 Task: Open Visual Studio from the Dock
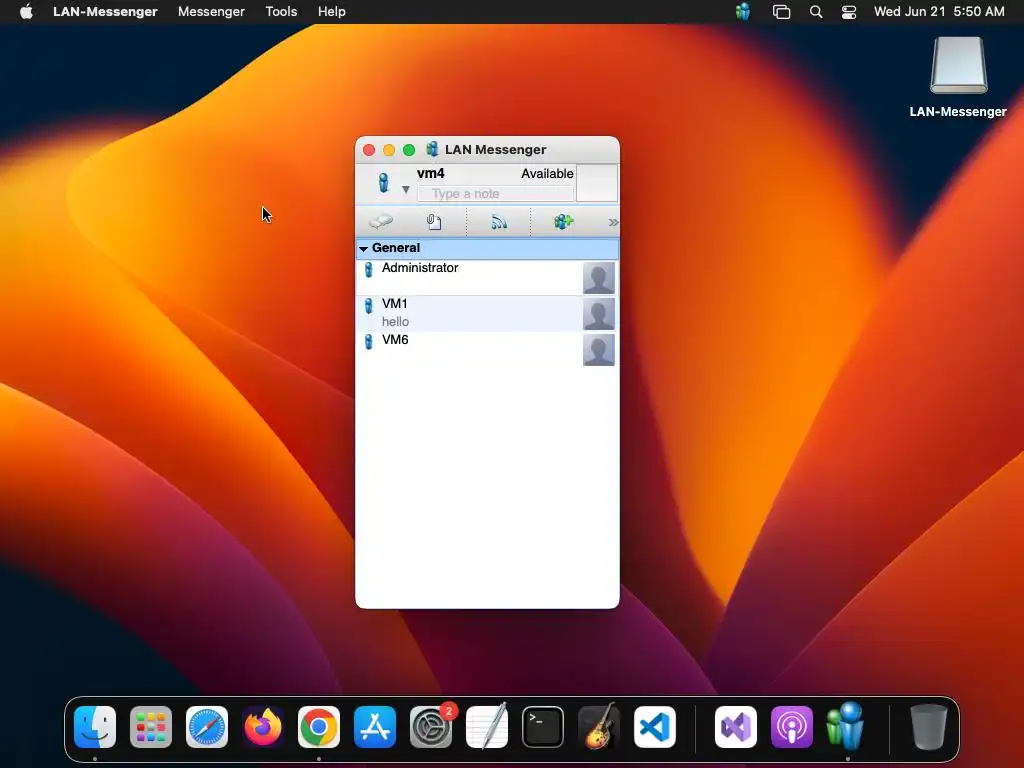point(736,727)
